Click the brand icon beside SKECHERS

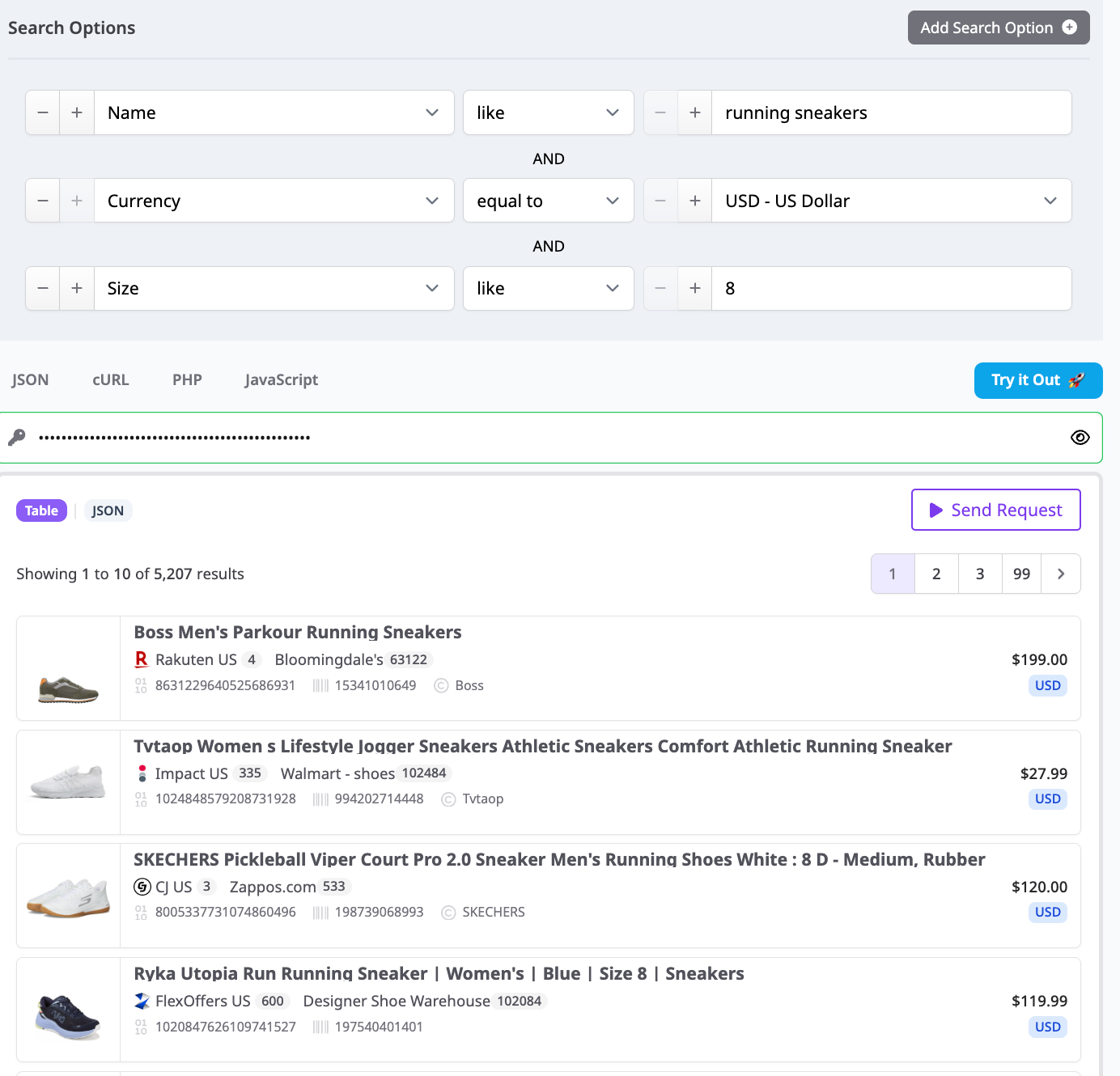pos(448,912)
